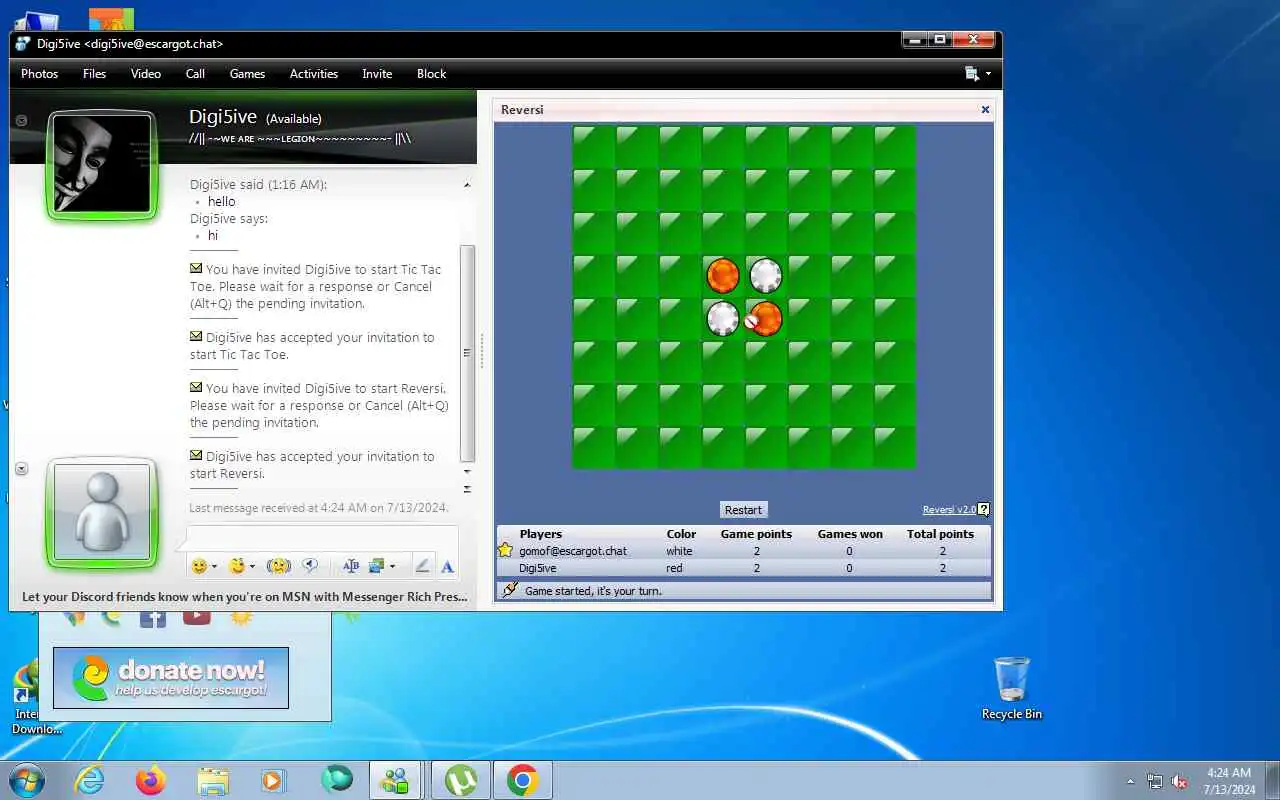Open uTorrent from taskbar
The image size is (1280, 800).
click(x=460, y=780)
